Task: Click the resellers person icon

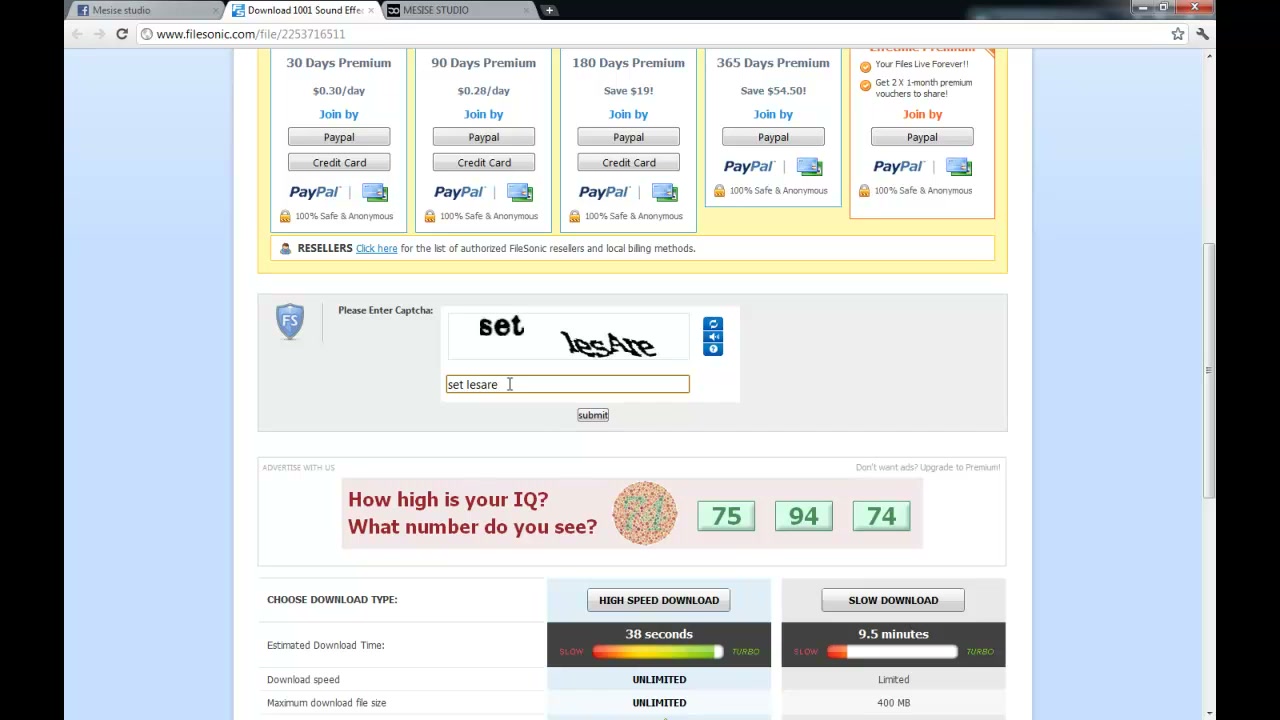Action: click(x=285, y=248)
